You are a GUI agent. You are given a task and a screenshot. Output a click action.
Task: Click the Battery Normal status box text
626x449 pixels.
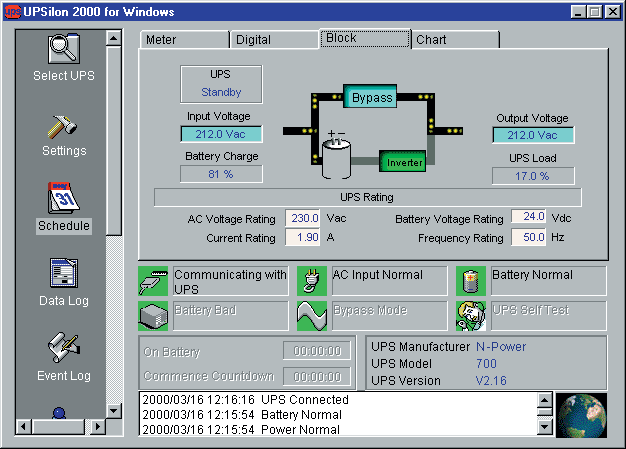click(532, 275)
